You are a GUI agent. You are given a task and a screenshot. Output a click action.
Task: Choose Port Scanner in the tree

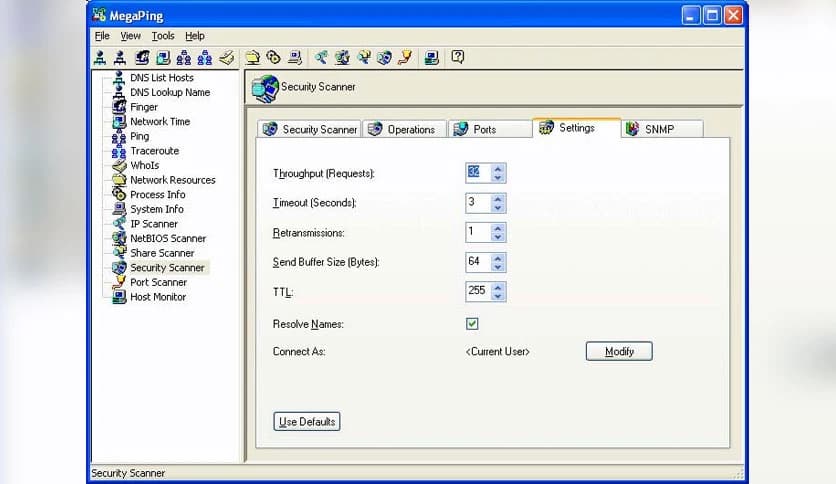158,283
